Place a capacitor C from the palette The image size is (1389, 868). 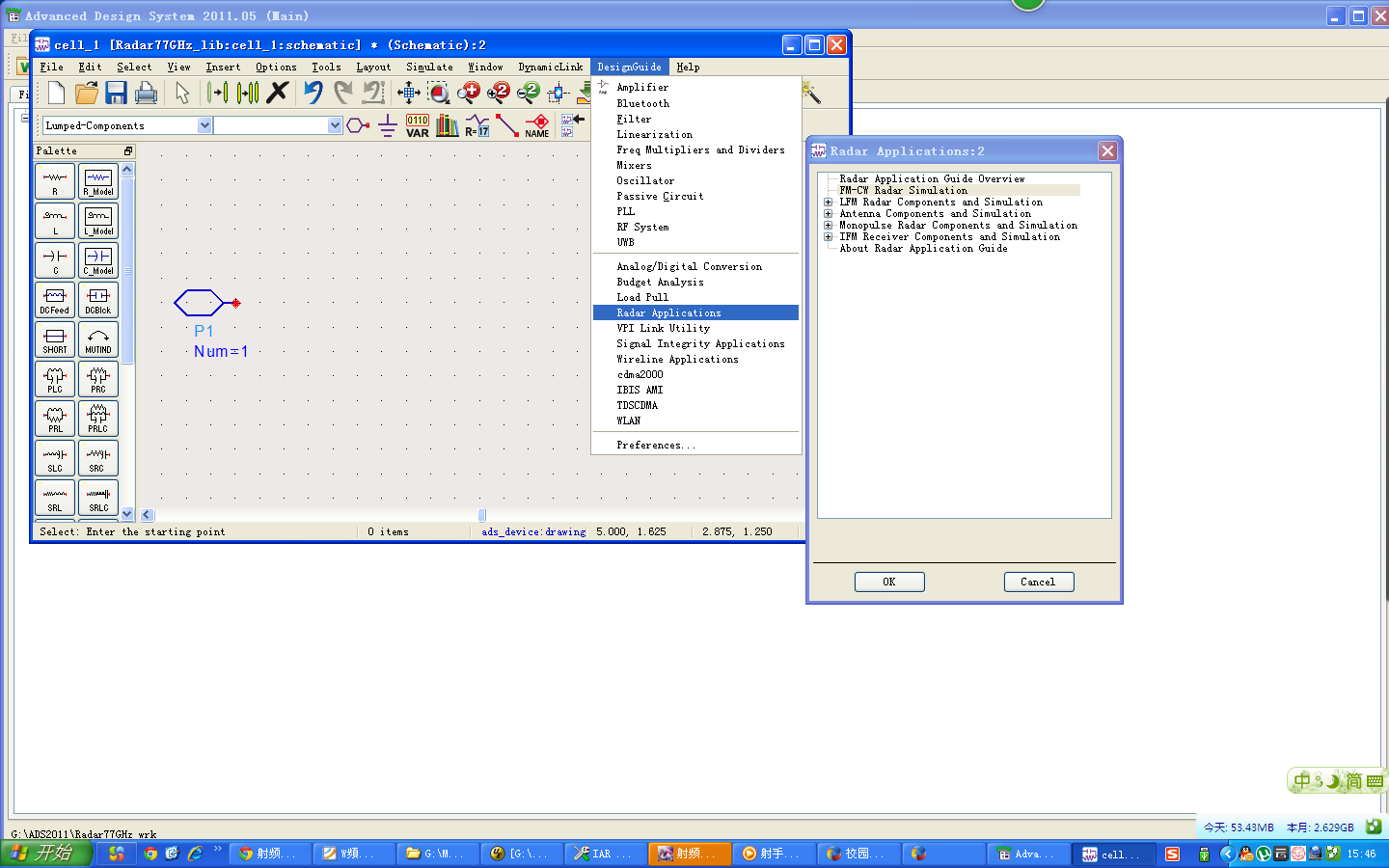tap(55, 260)
